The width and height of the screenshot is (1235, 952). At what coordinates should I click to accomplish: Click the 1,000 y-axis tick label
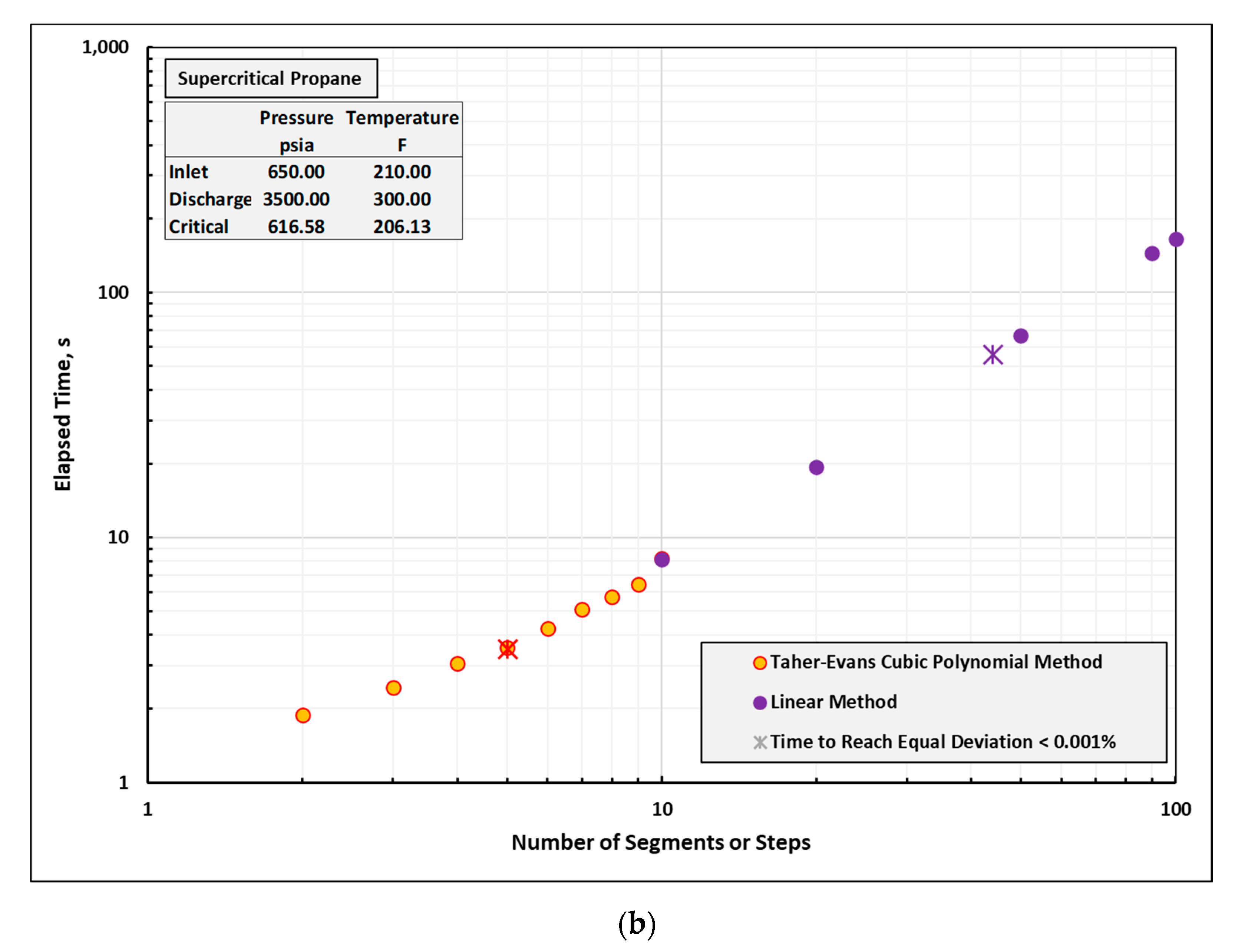click(x=105, y=47)
